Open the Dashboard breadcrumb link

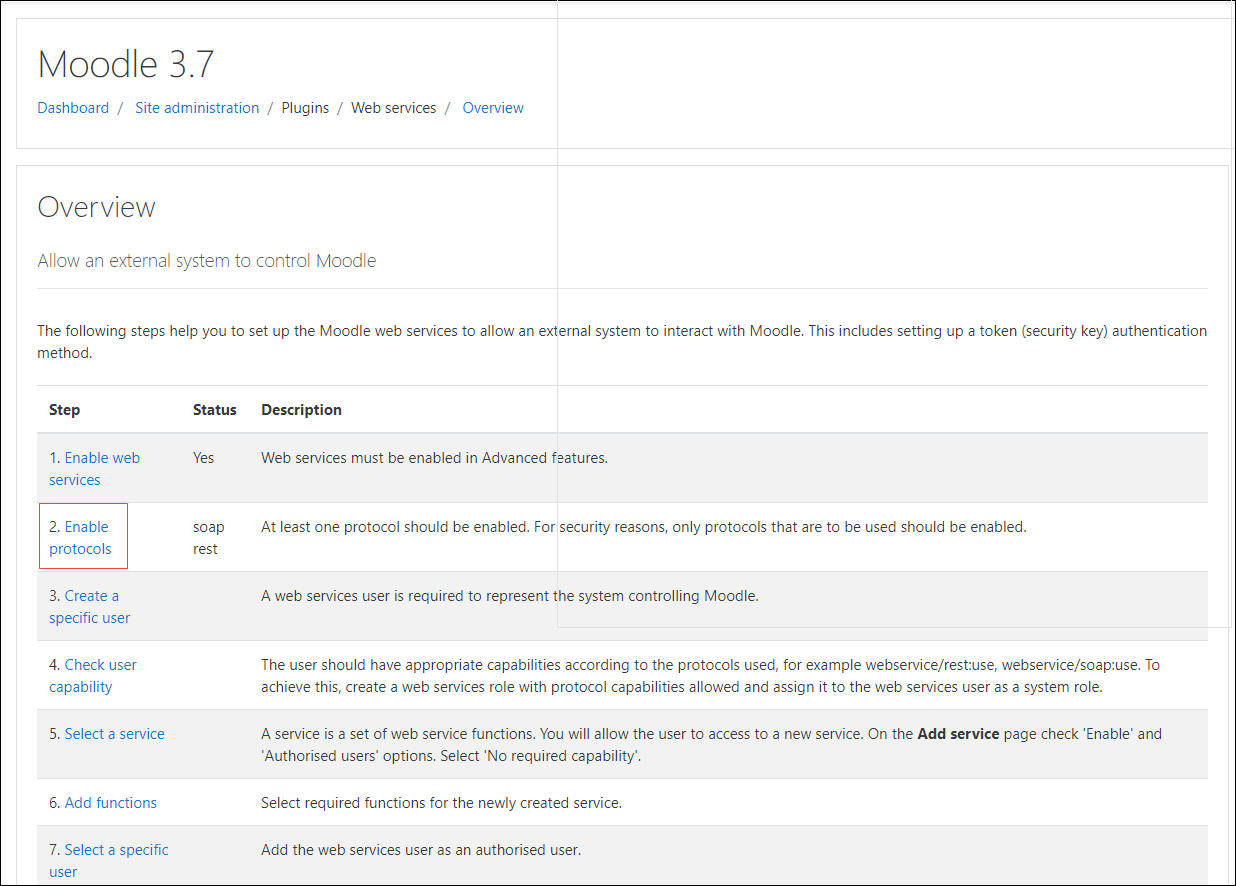pos(73,108)
